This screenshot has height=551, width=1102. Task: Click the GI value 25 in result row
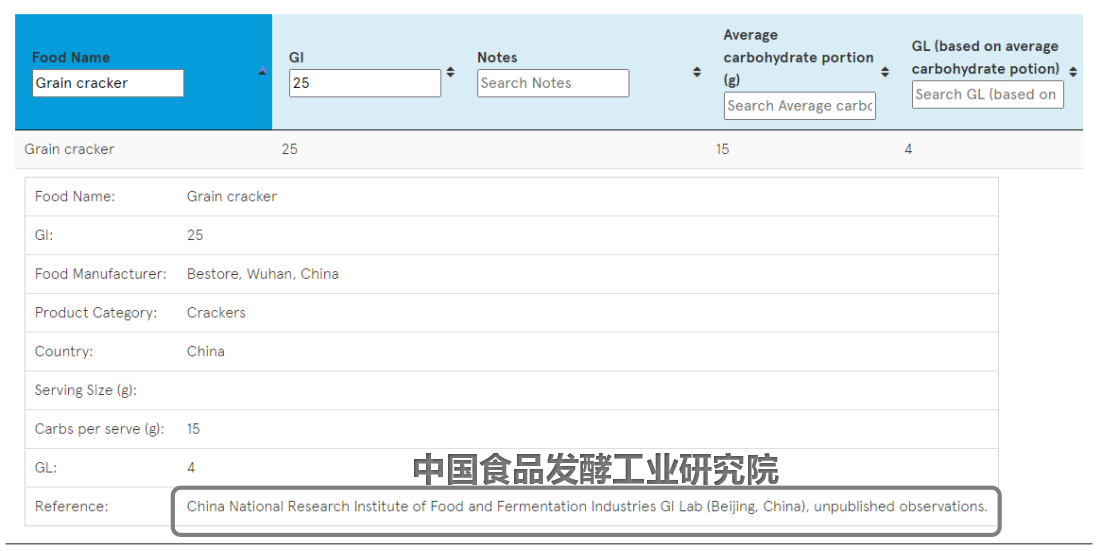point(289,149)
